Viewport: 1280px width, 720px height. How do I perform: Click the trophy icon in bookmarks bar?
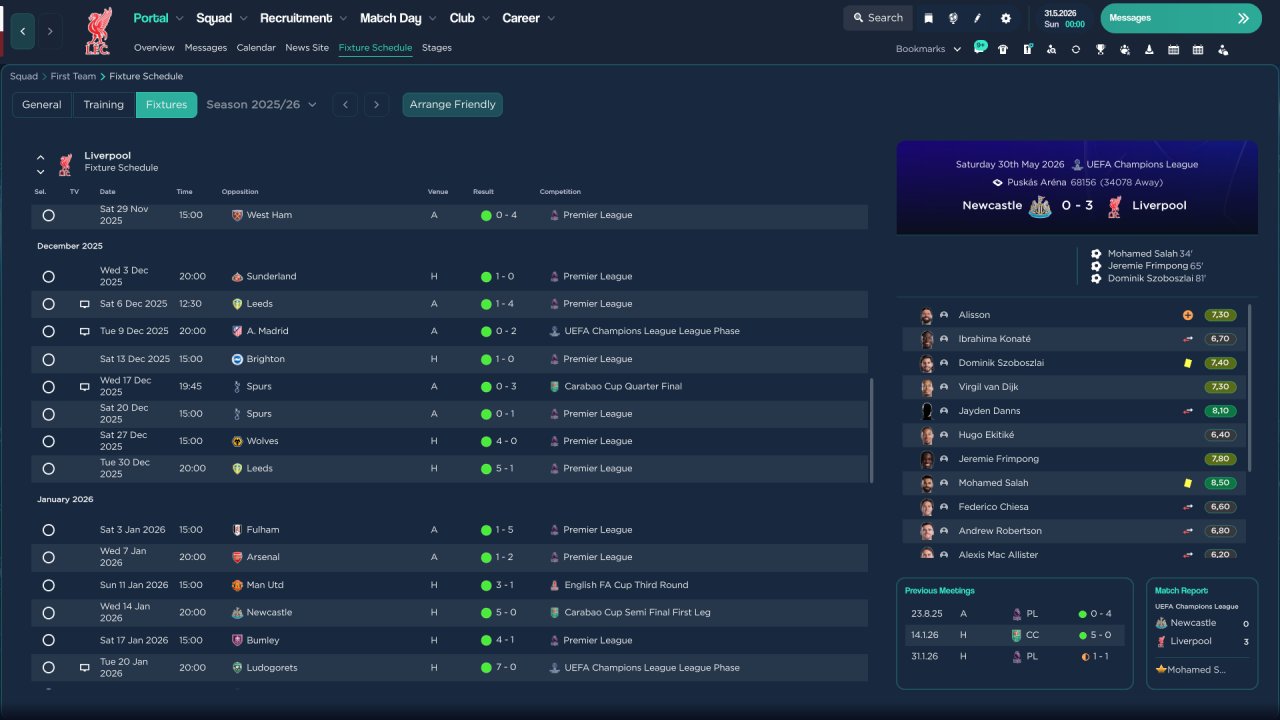(1100, 49)
